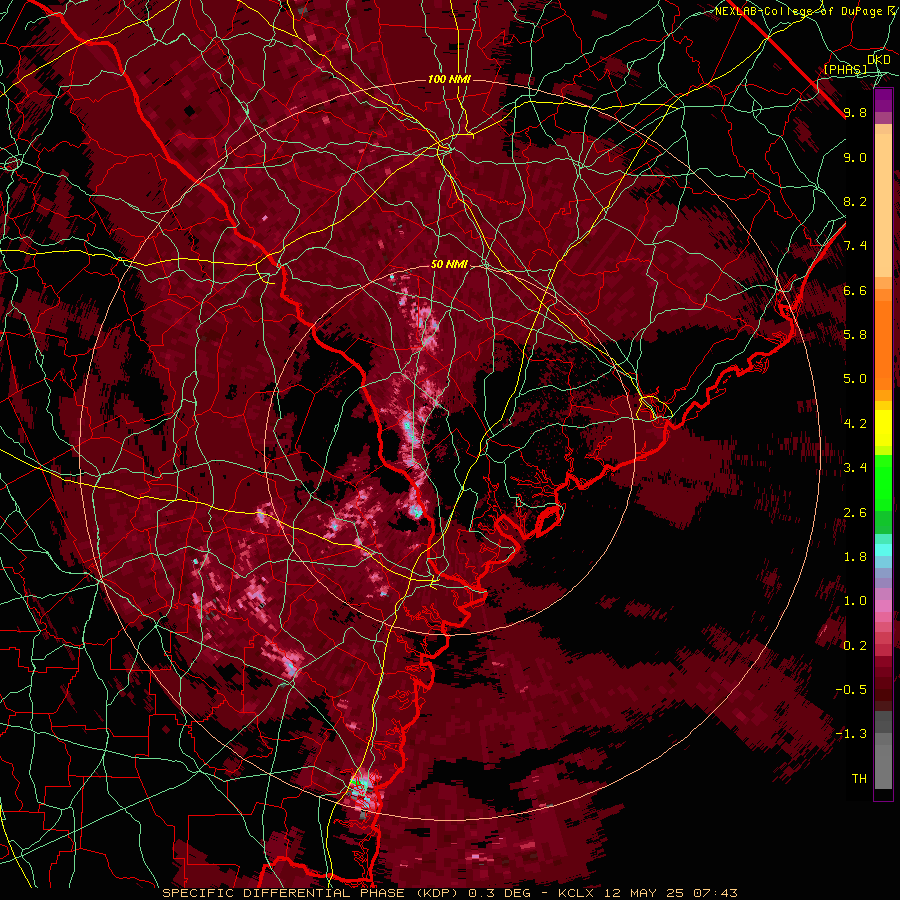Click the "0.3 DEG" elevation angle text
The width and height of the screenshot is (900, 900).
pyautogui.click(x=497, y=893)
